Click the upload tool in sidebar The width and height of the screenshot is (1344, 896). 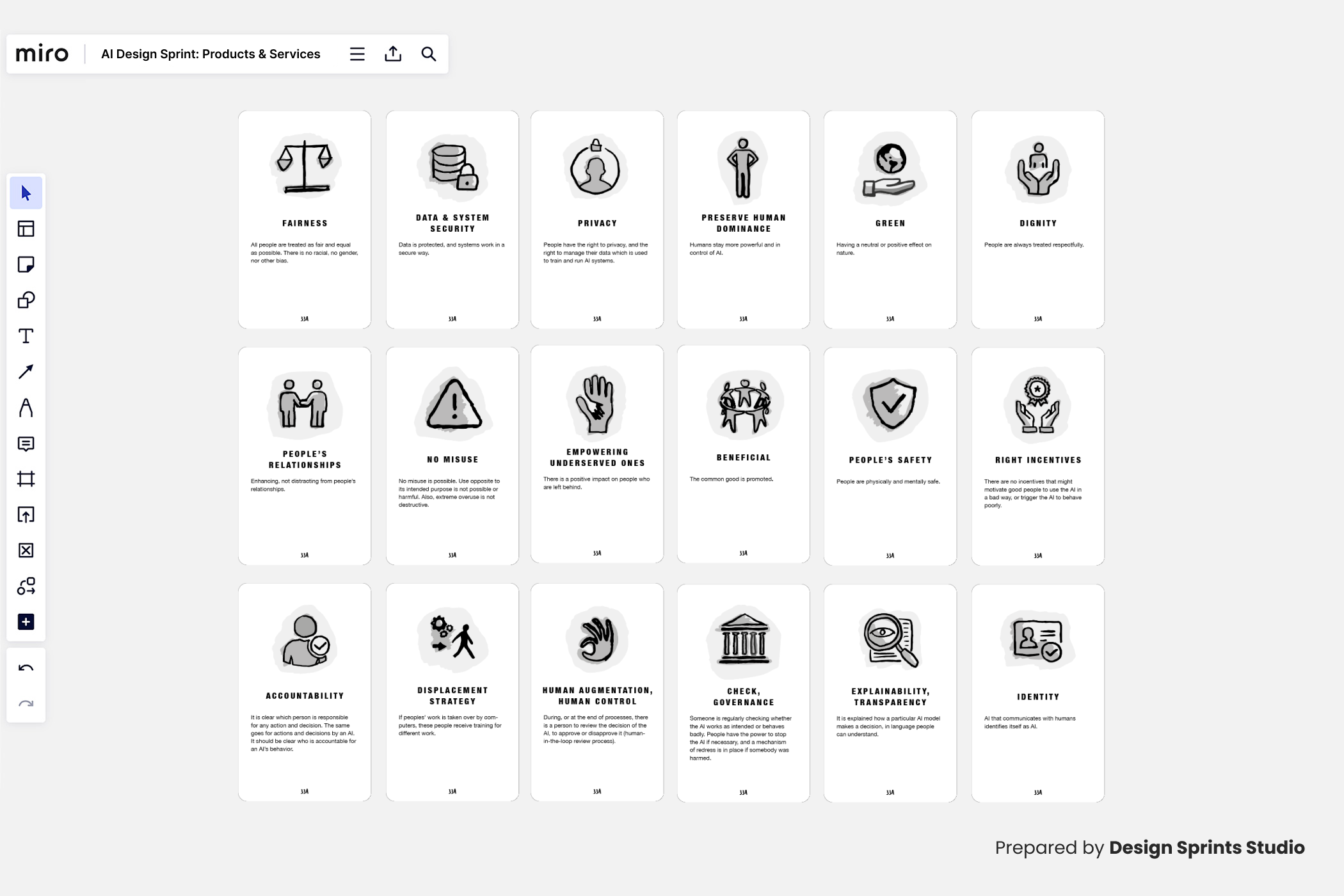pos(26,515)
